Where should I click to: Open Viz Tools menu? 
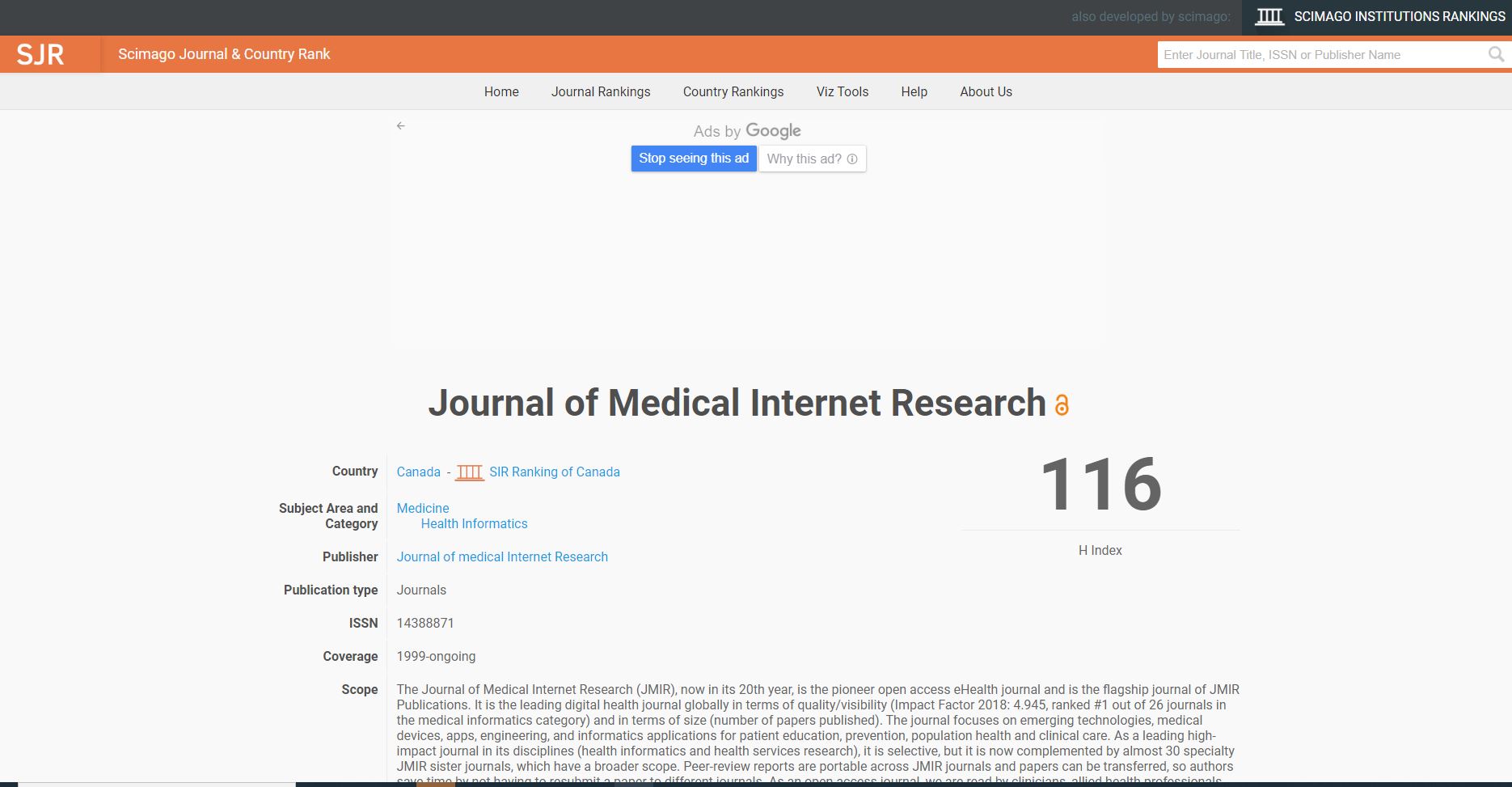click(x=843, y=92)
